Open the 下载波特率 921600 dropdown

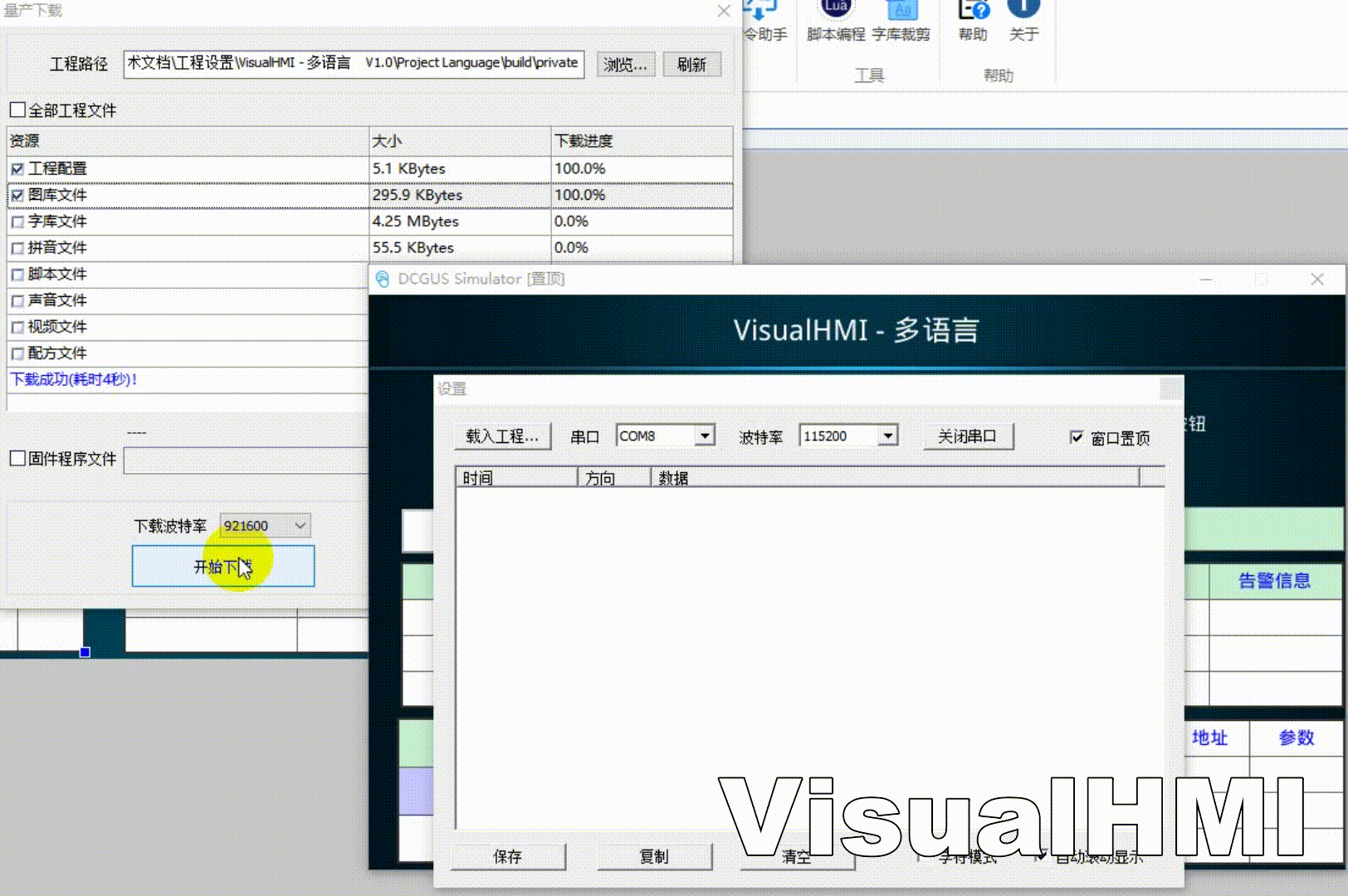coord(300,525)
